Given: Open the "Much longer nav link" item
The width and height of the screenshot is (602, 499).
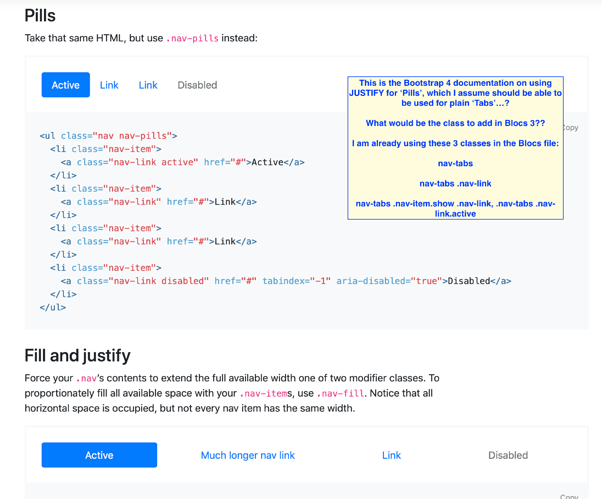Looking at the screenshot, I should [x=247, y=455].
